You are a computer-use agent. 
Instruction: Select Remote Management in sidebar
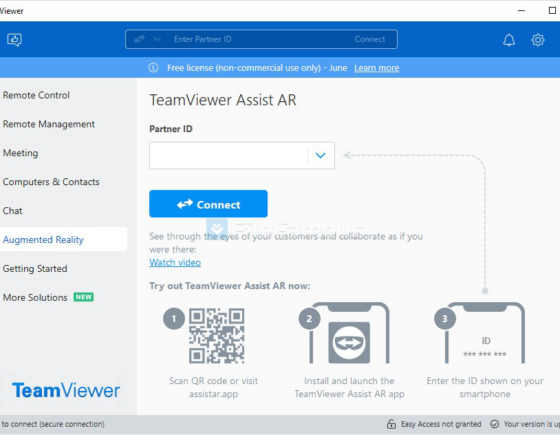[49, 124]
